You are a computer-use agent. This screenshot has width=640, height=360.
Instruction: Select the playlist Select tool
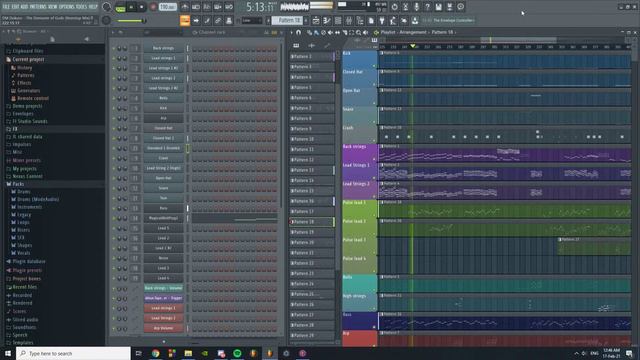[x=351, y=32]
